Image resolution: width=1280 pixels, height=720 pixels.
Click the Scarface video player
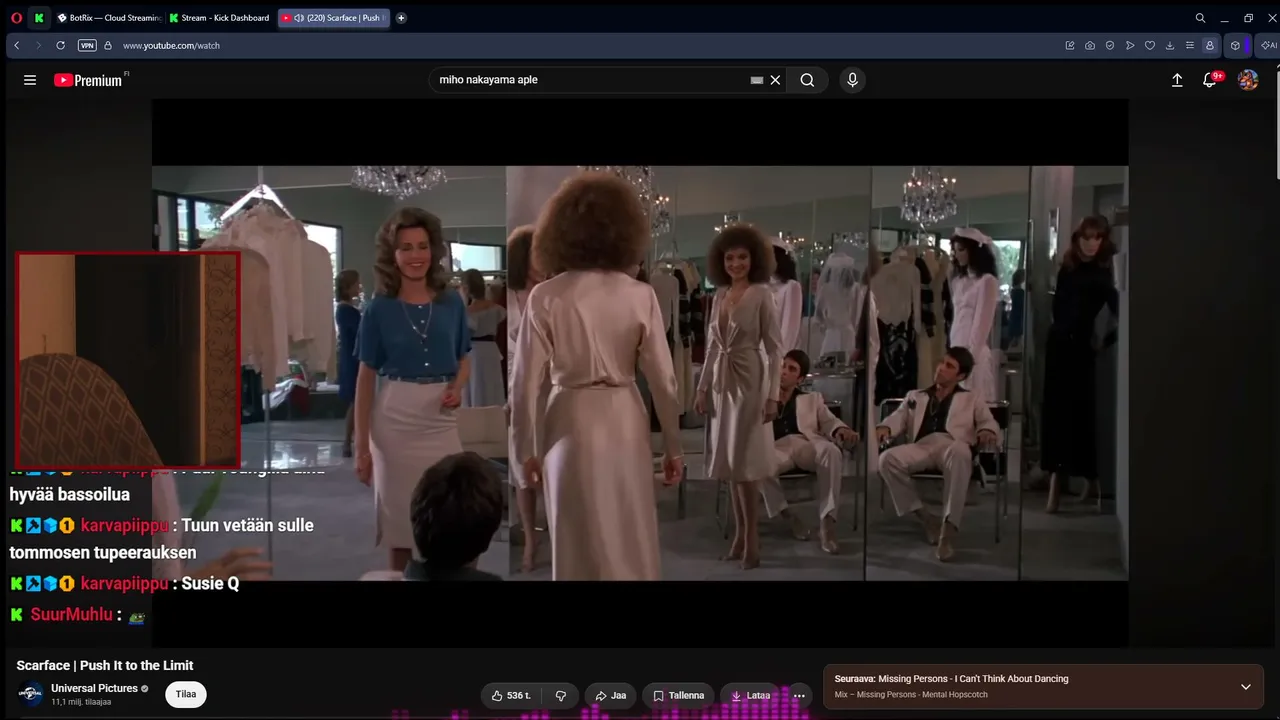tap(640, 373)
